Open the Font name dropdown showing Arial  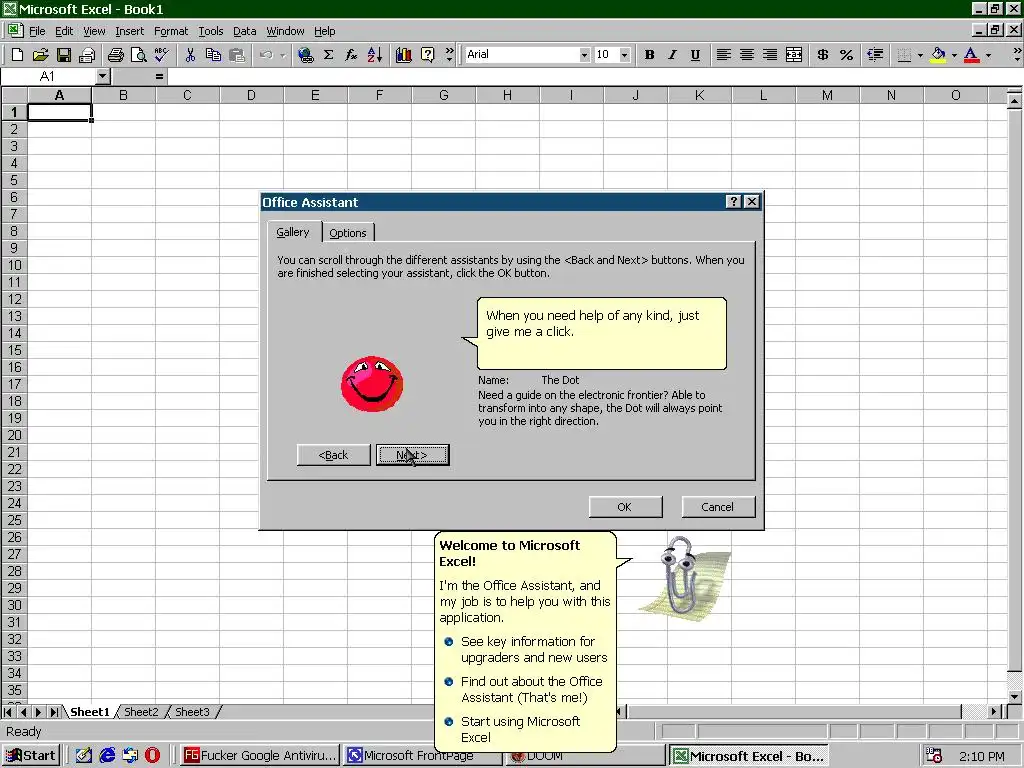[584, 55]
